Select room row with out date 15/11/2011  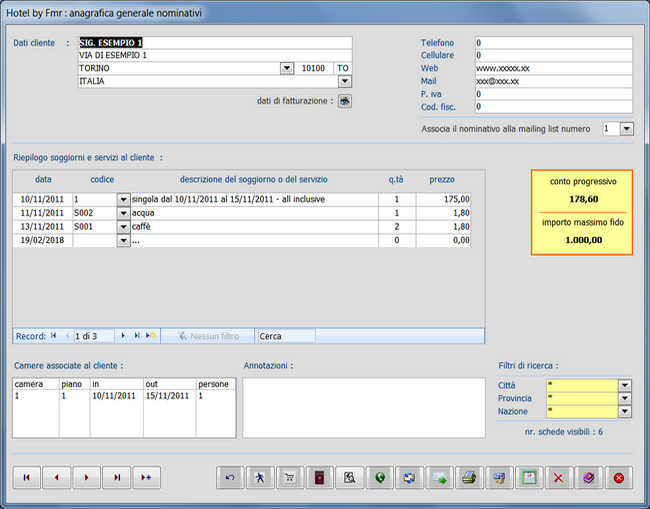tap(124, 396)
